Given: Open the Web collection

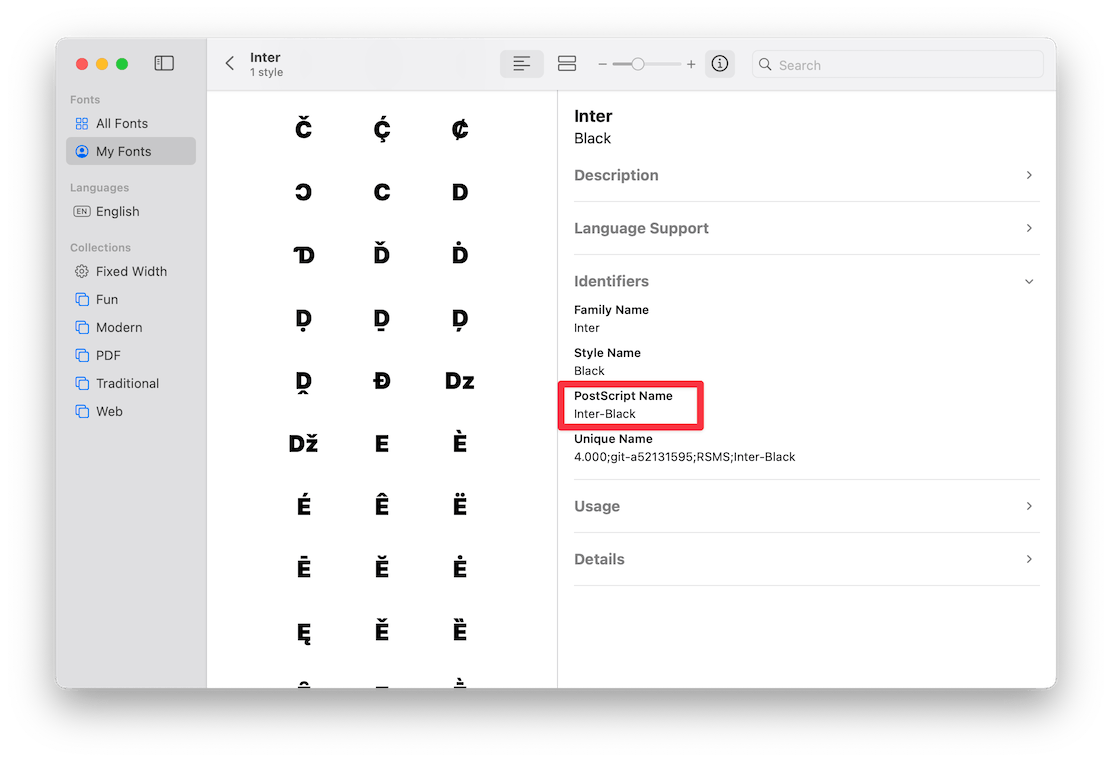Looking at the screenshot, I should [109, 411].
